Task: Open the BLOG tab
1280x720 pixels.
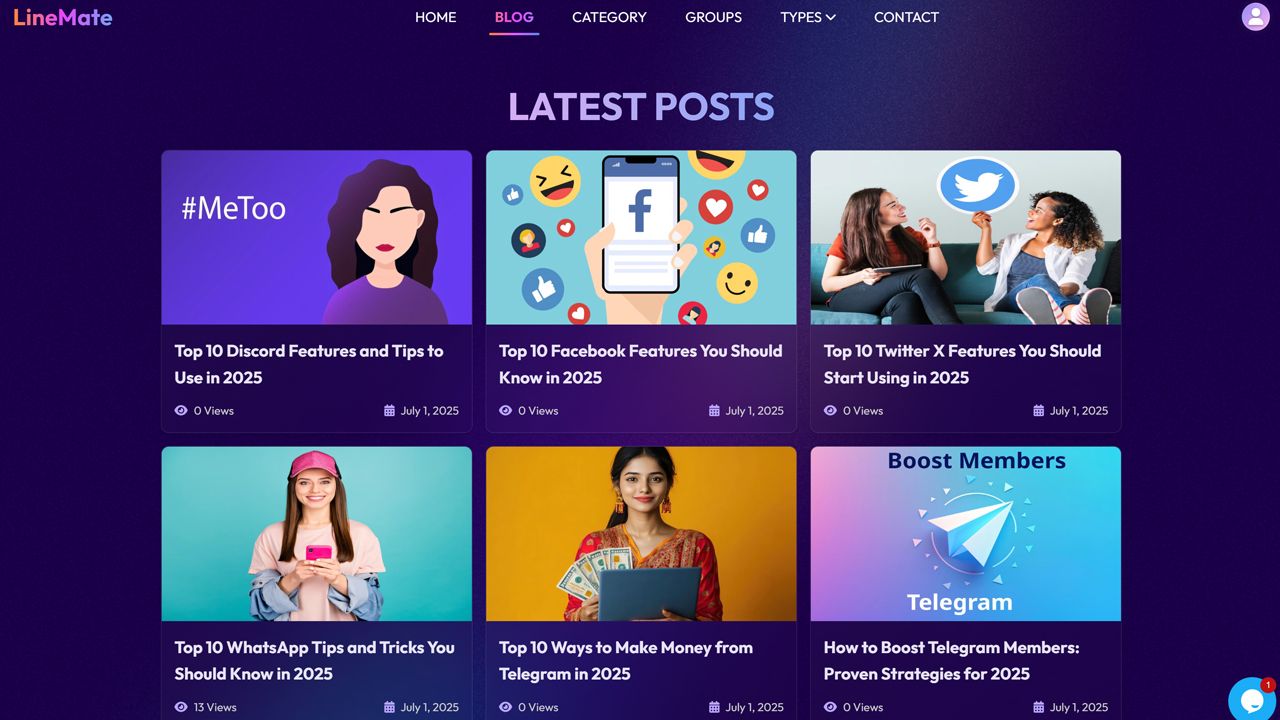Action: (514, 17)
